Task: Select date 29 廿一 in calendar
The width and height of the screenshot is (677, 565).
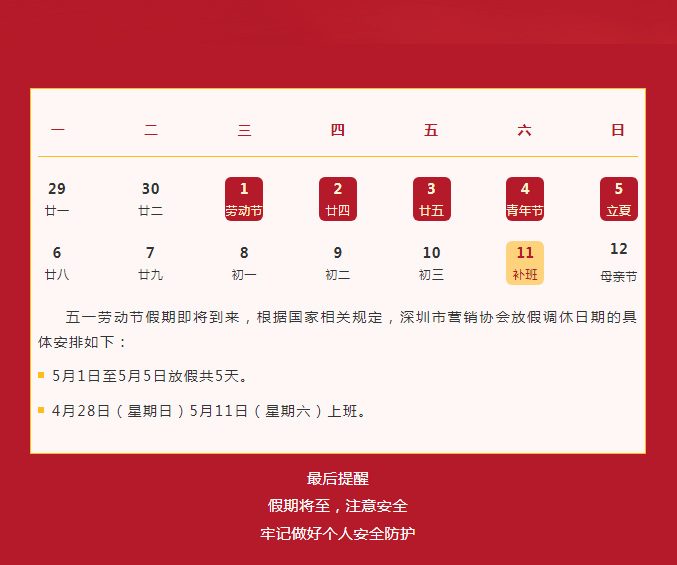Action: 57,199
